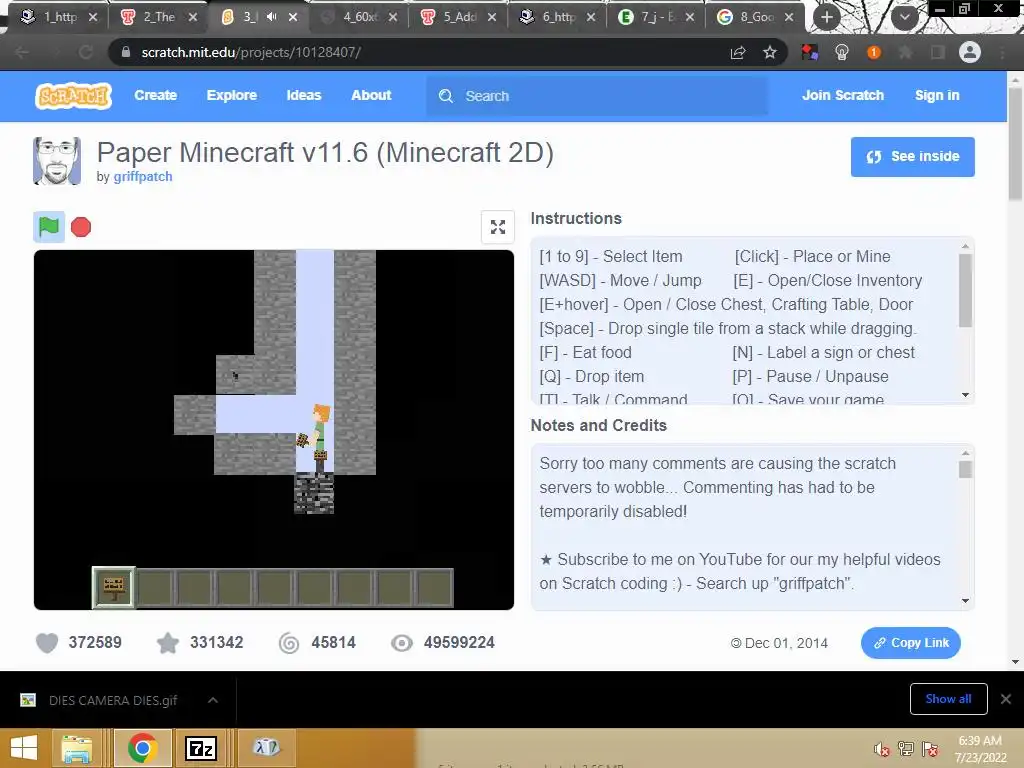Open the Ideas menu item

coord(304,95)
